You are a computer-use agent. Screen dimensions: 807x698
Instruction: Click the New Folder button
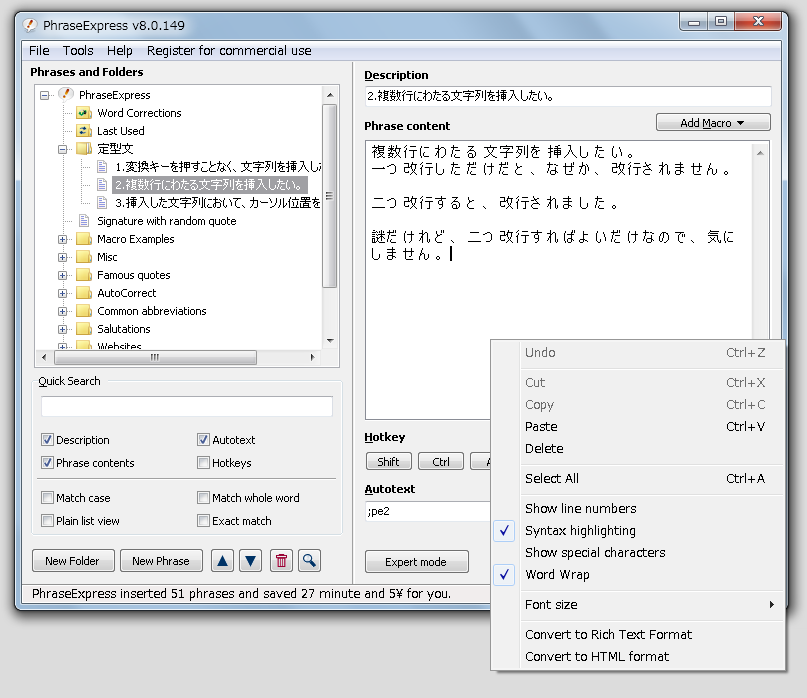(73, 561)
